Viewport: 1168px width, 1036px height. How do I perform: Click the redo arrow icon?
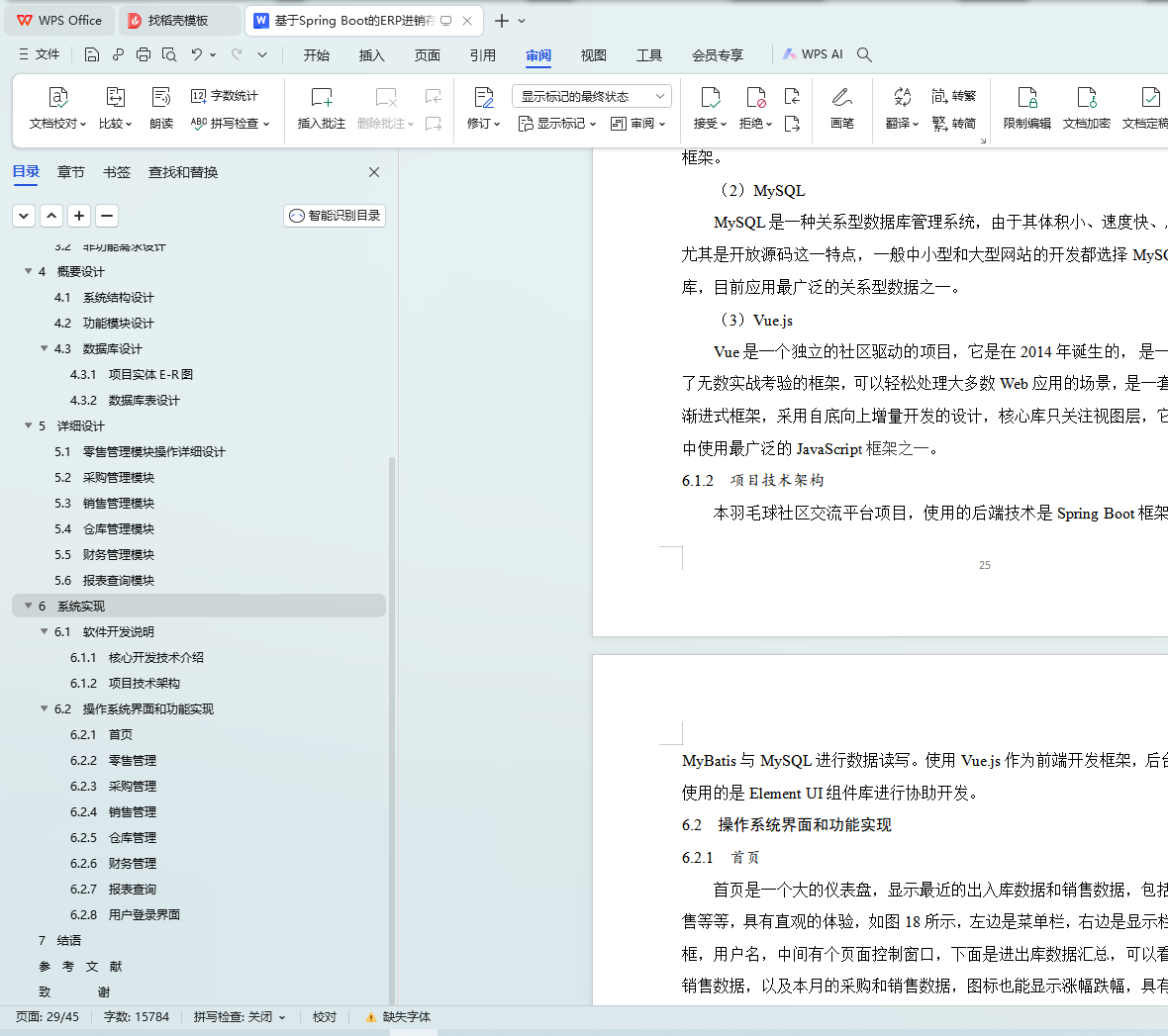237,54
